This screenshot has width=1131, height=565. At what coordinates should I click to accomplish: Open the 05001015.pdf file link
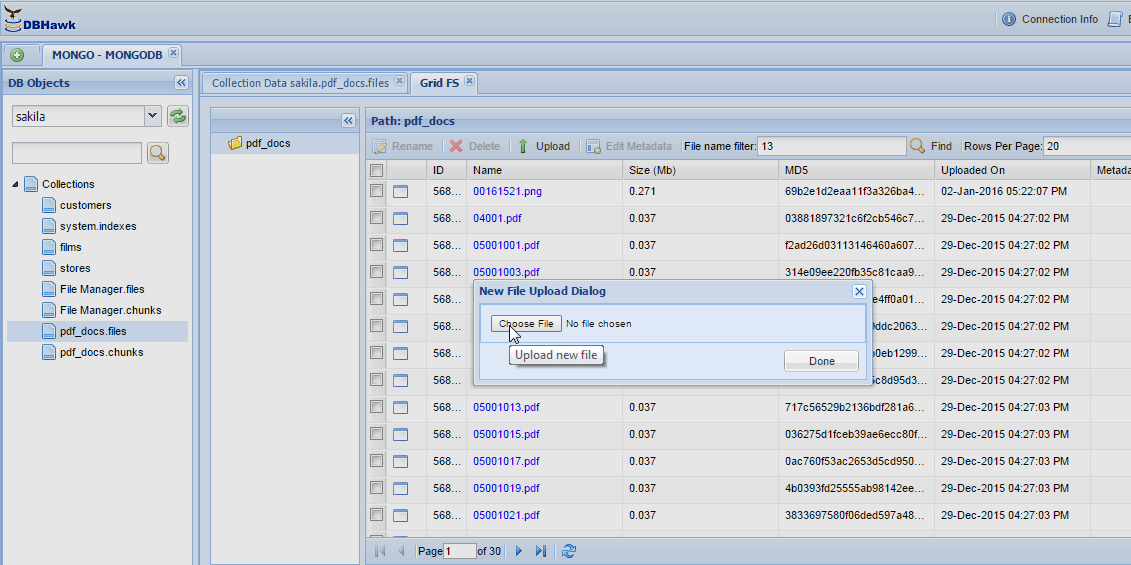click(x=506, y=434)
